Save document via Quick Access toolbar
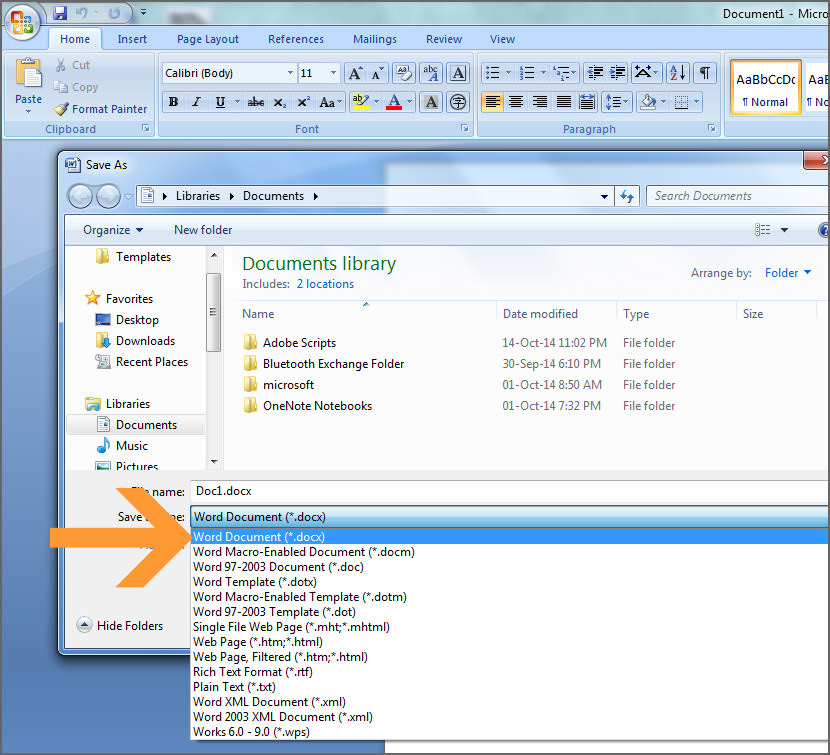The height and width of the screenshot is (755, 830). click(60, 13)
